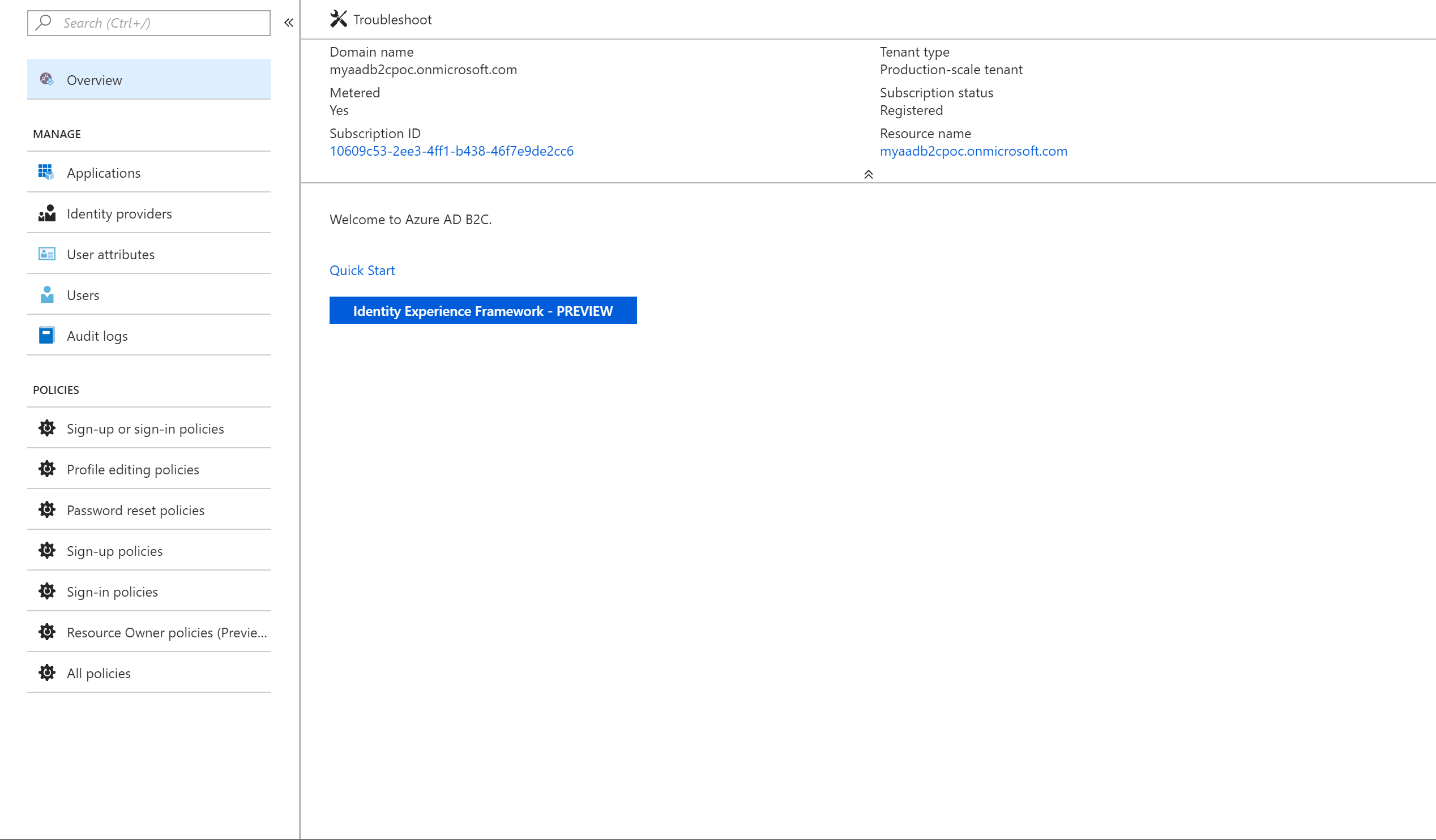This screenshot has height=840, width=1436.
Task: Collapse the tenant details panel
Action: [x=869, y=174]
